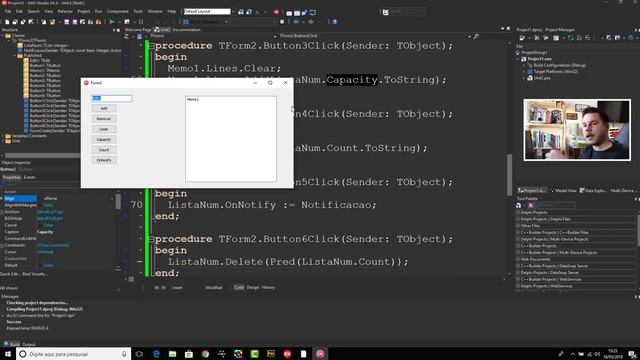Click the red stop icon in top toolbar
This screenshot has width=640, height=360.
276,12
